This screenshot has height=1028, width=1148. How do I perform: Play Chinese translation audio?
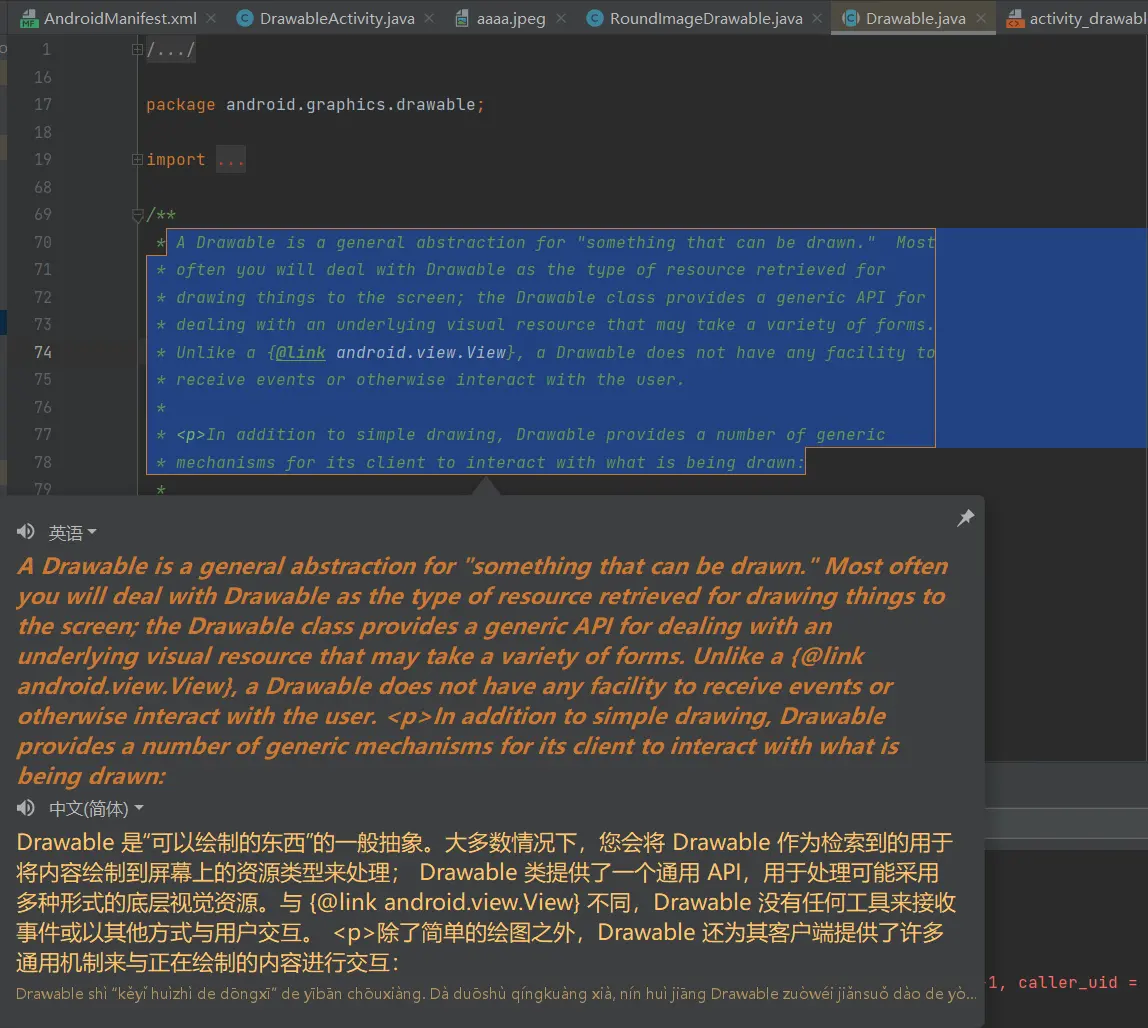(x=26, y=808)
